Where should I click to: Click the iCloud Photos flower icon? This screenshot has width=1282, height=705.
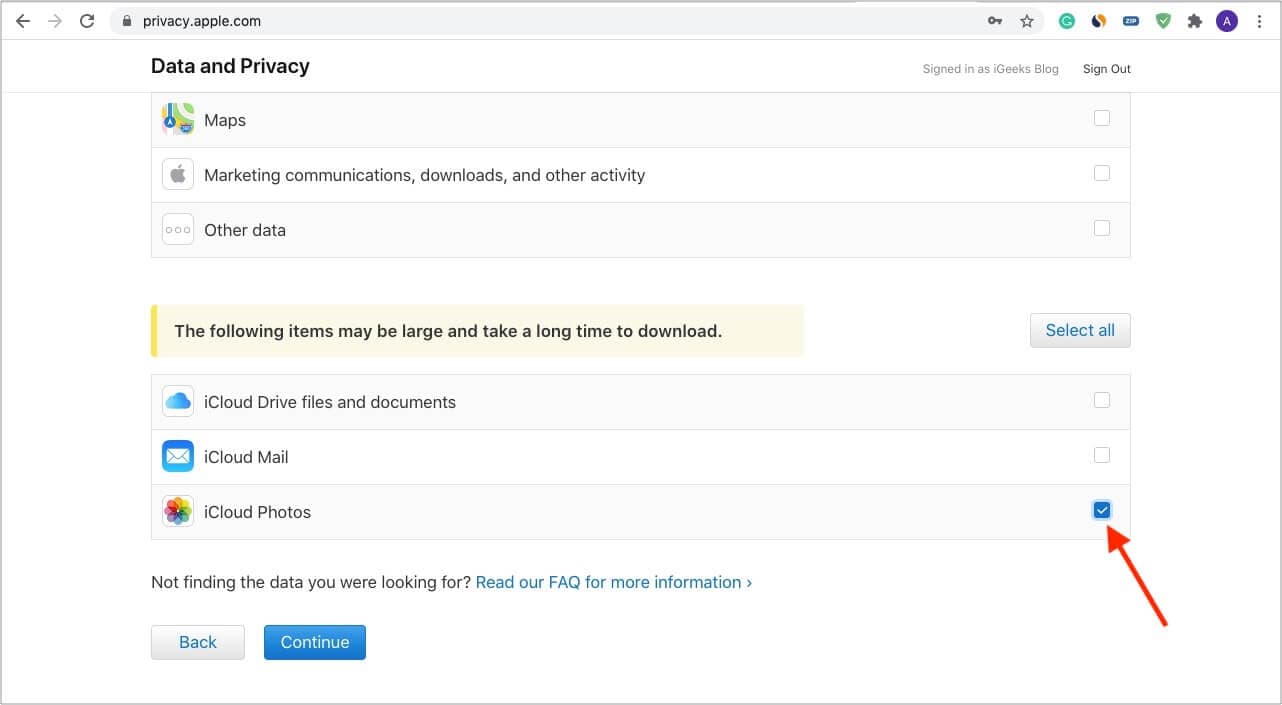pos(178,511)
